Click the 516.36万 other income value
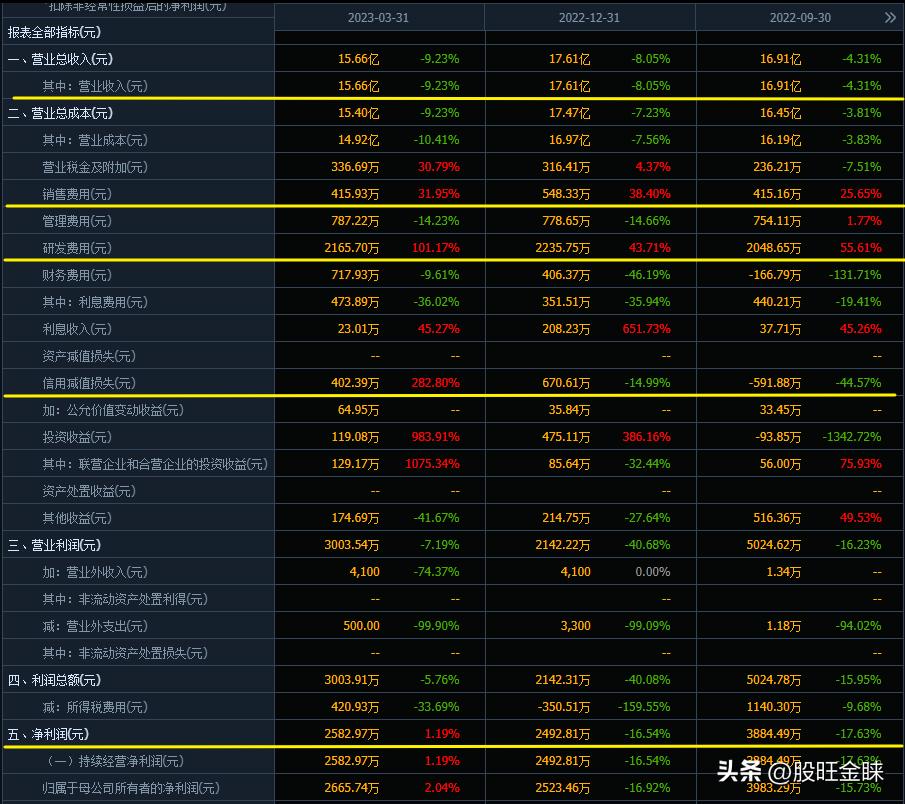 tap(777, 518)
